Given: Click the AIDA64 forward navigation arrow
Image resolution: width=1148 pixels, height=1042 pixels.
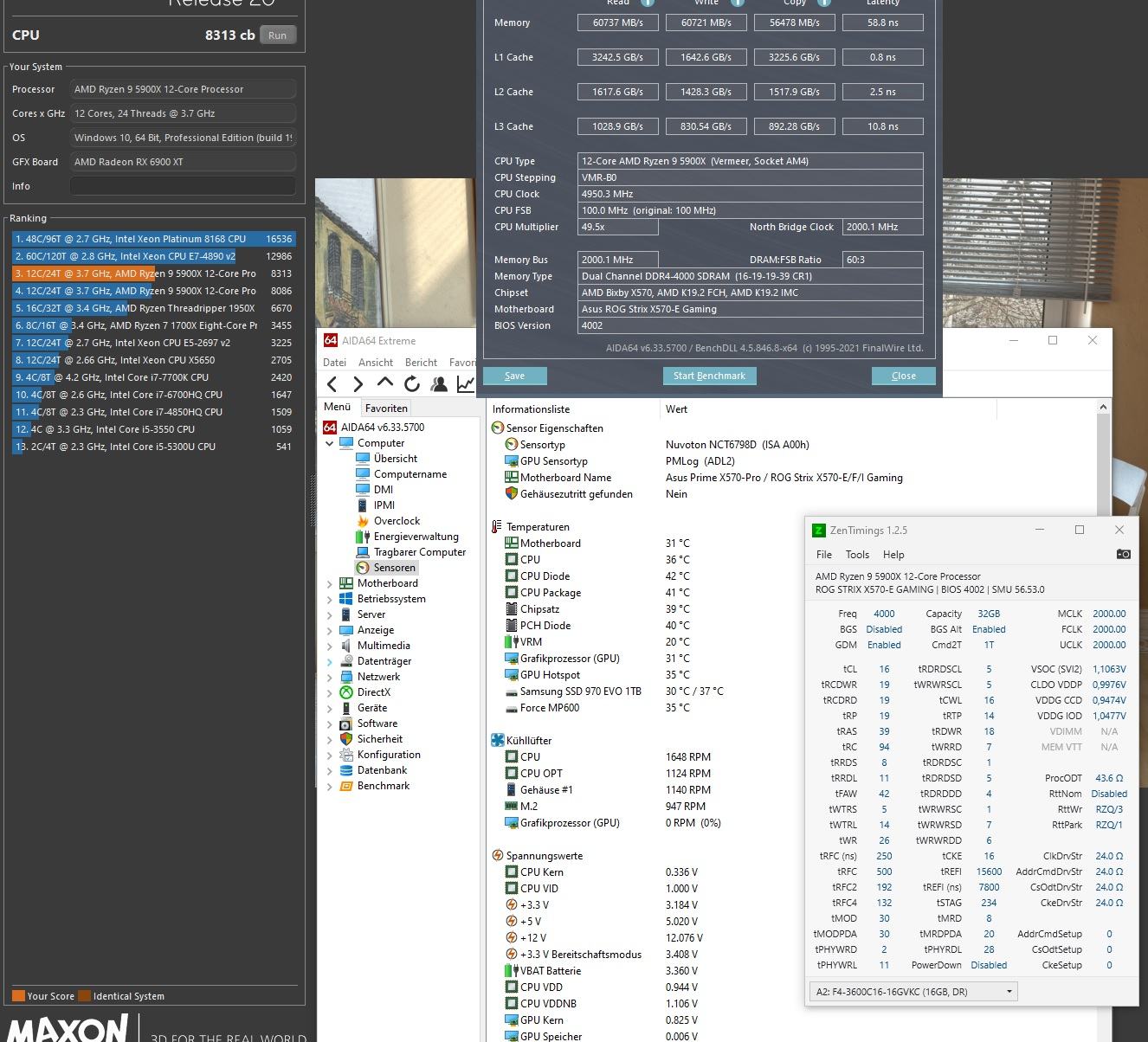Looking at the screenshot, I should point(358,384).
